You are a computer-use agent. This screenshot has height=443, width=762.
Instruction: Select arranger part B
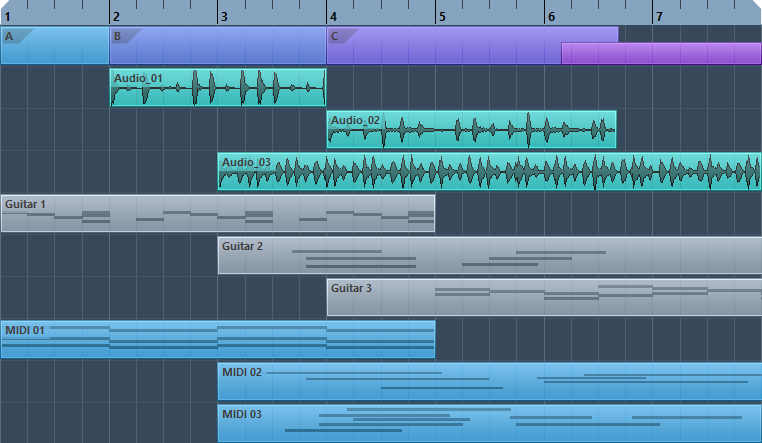pyautogui.click(x=218, y=46)
